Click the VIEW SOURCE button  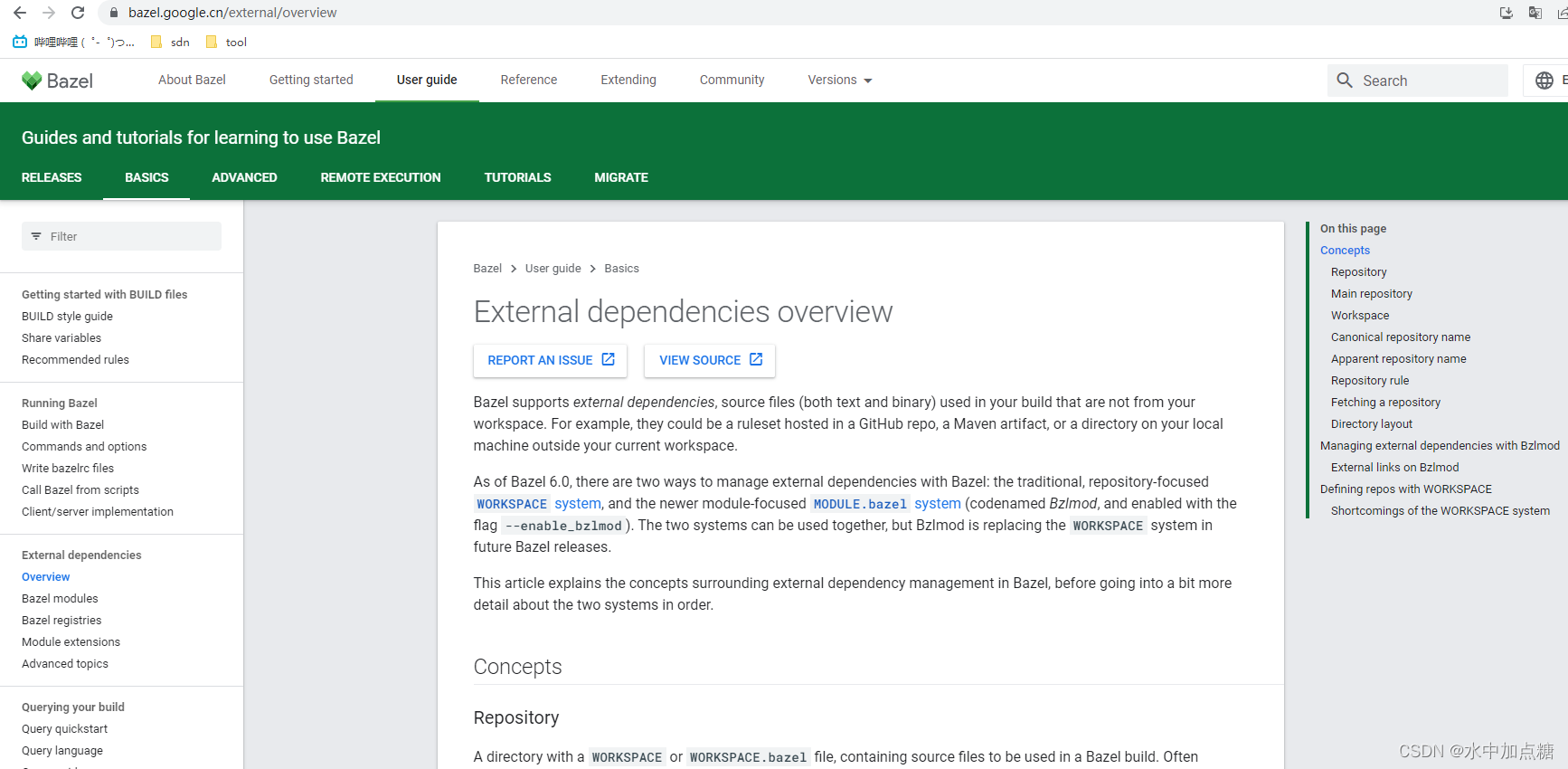pos(710,360)
